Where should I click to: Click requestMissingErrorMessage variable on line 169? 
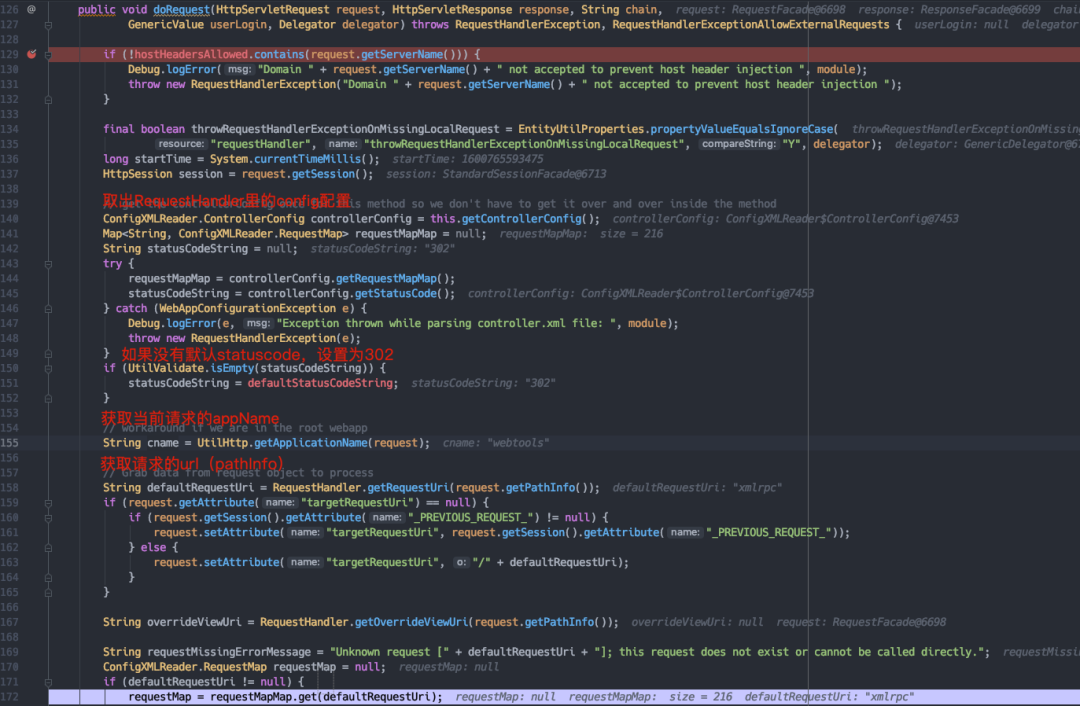[229, 652]
